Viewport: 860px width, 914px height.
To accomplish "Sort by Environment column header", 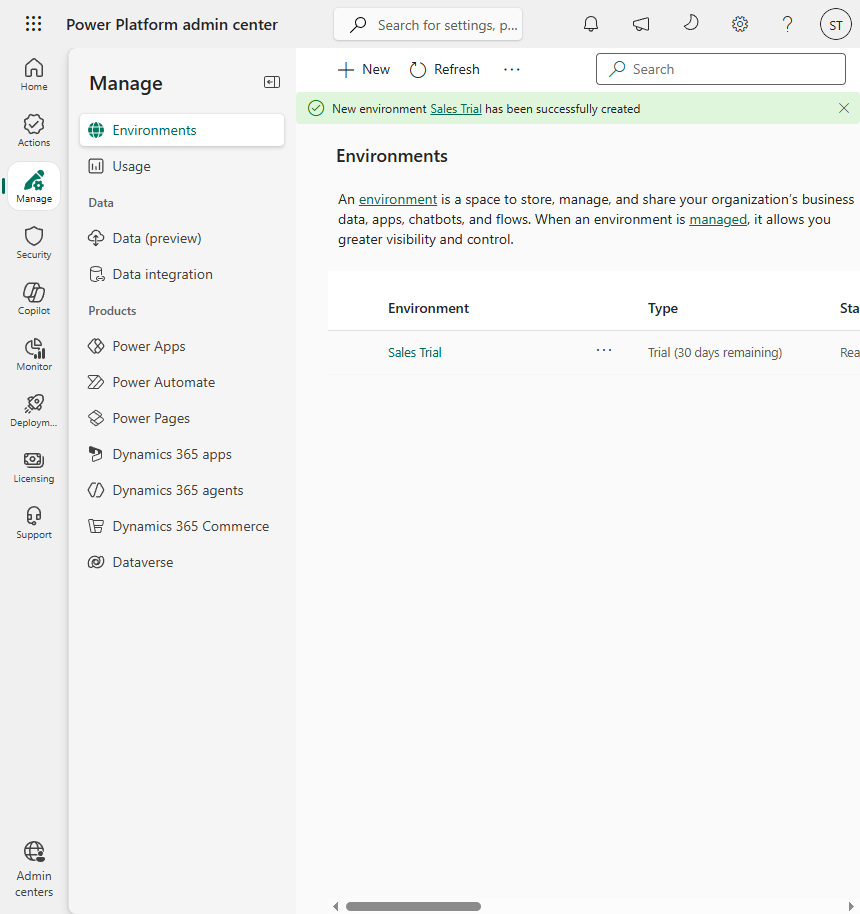I will (428, 308).
